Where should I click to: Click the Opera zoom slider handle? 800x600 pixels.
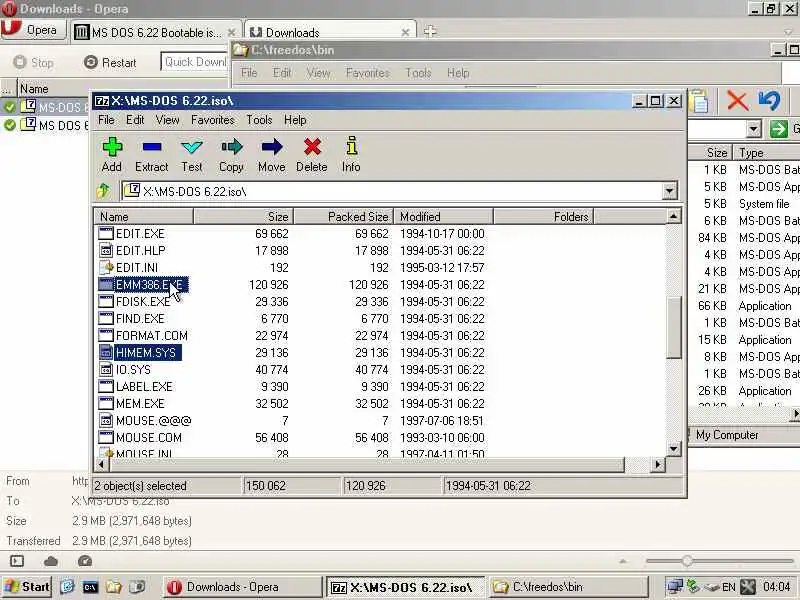[x=687, y=561]
